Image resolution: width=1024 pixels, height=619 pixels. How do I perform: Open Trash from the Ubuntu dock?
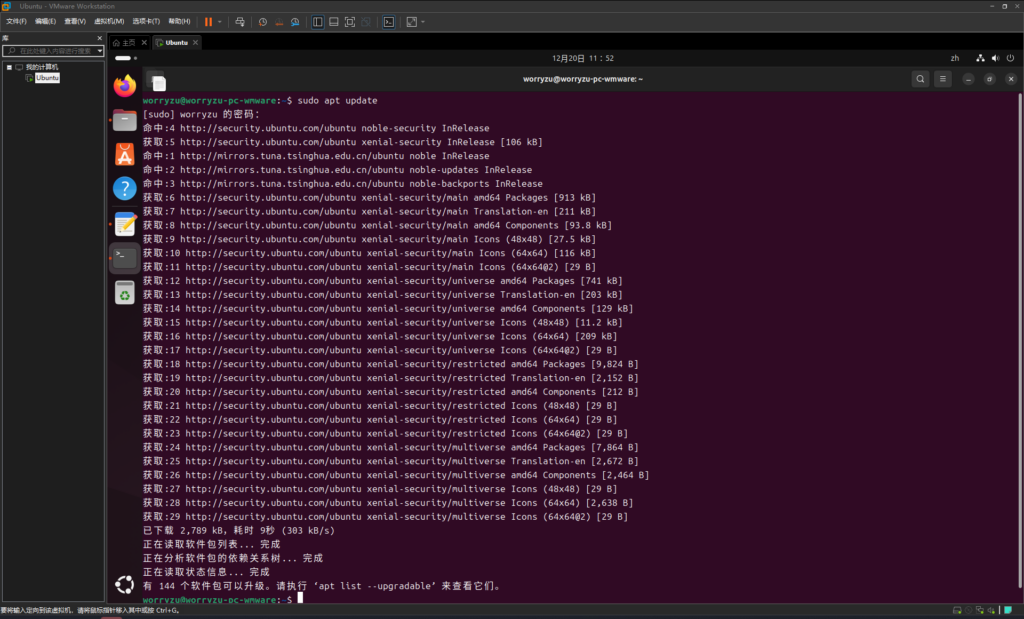coord(124,292)
